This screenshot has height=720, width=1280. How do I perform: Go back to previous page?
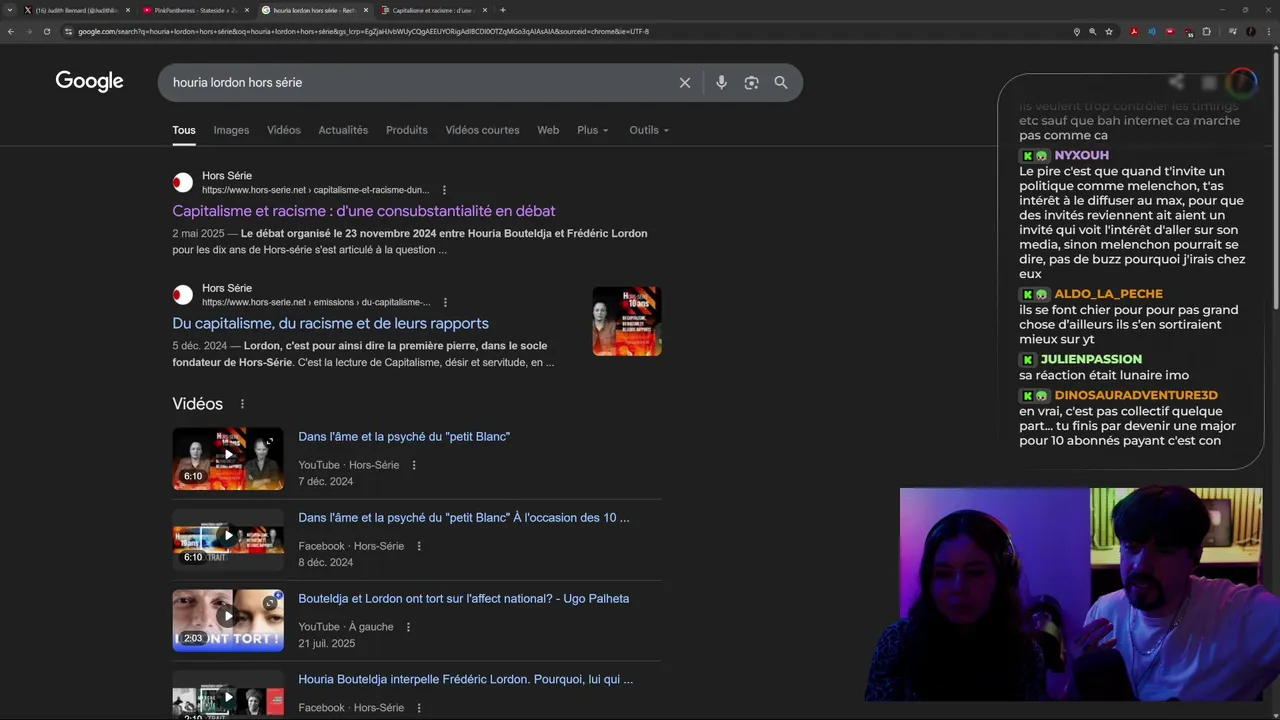coord(11,31)
